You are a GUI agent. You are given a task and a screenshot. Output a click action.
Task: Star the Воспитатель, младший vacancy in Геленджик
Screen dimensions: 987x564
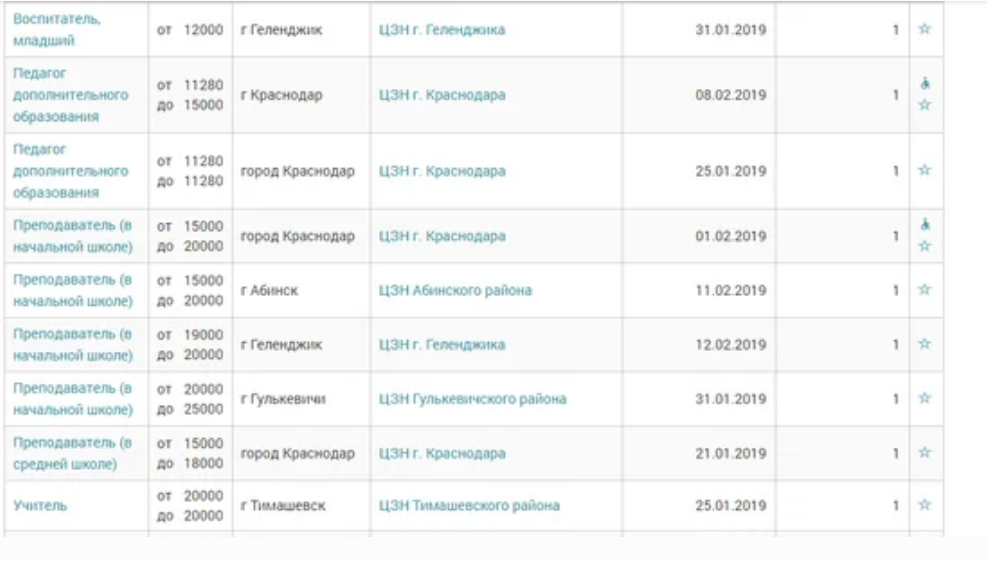924,30
